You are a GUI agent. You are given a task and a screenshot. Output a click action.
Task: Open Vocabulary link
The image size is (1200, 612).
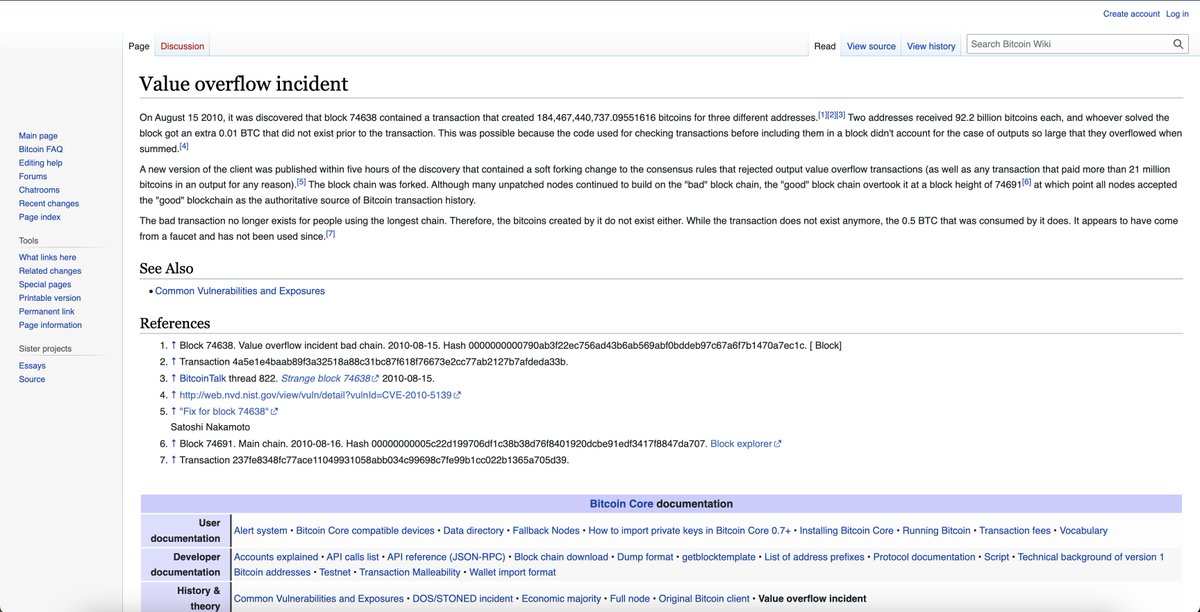tap(1083, 530)
